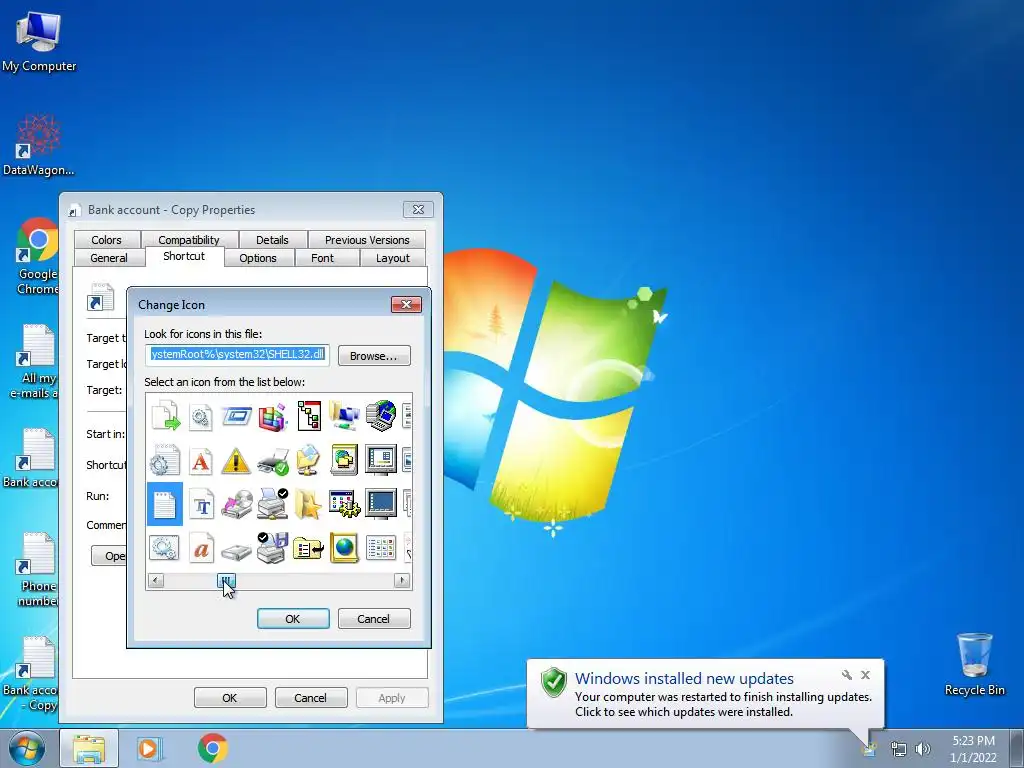This screenshot has height=768, width=1024.
Task: Switch to the Options tab
Action: tap(258, 258)
